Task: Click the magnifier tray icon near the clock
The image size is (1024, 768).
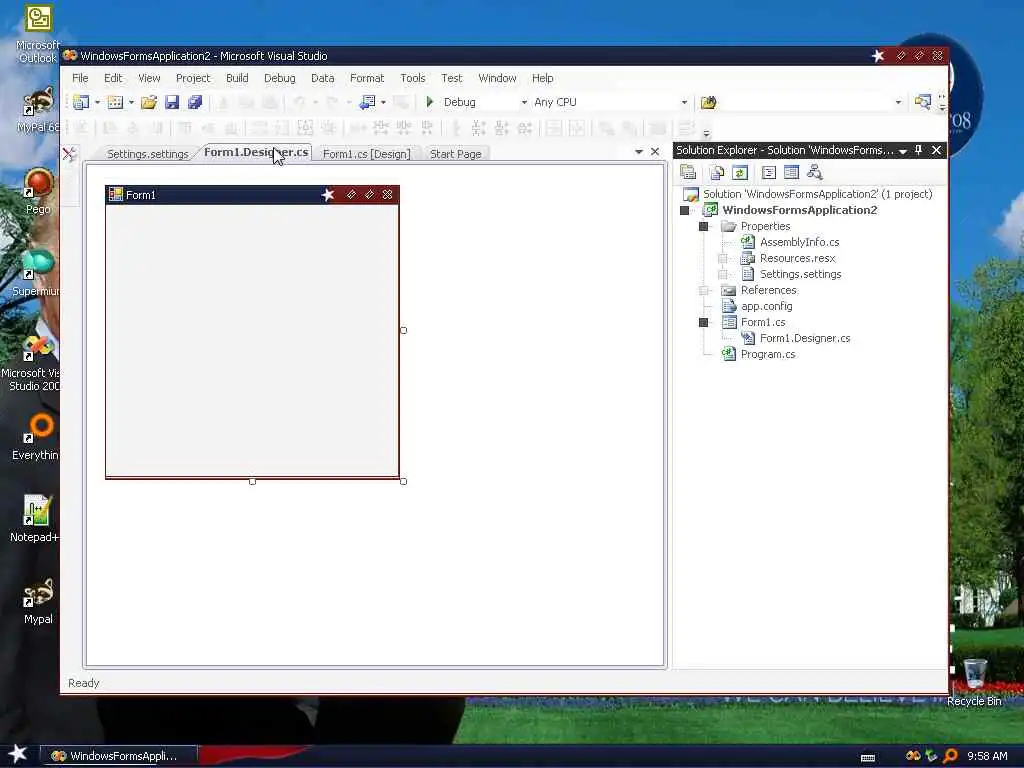Action: click(950, 756)
